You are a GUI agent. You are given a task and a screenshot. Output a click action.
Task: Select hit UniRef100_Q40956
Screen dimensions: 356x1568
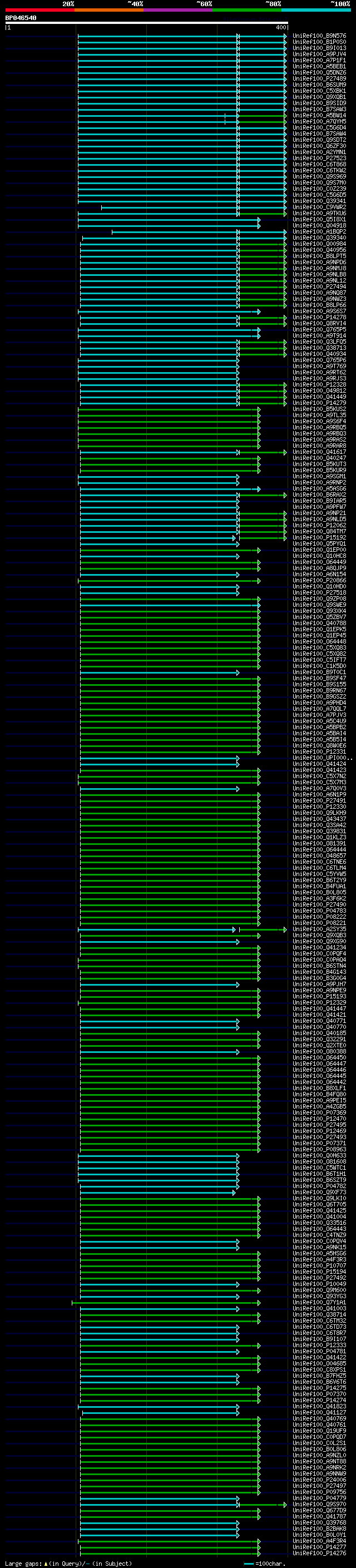coord(319,250)
